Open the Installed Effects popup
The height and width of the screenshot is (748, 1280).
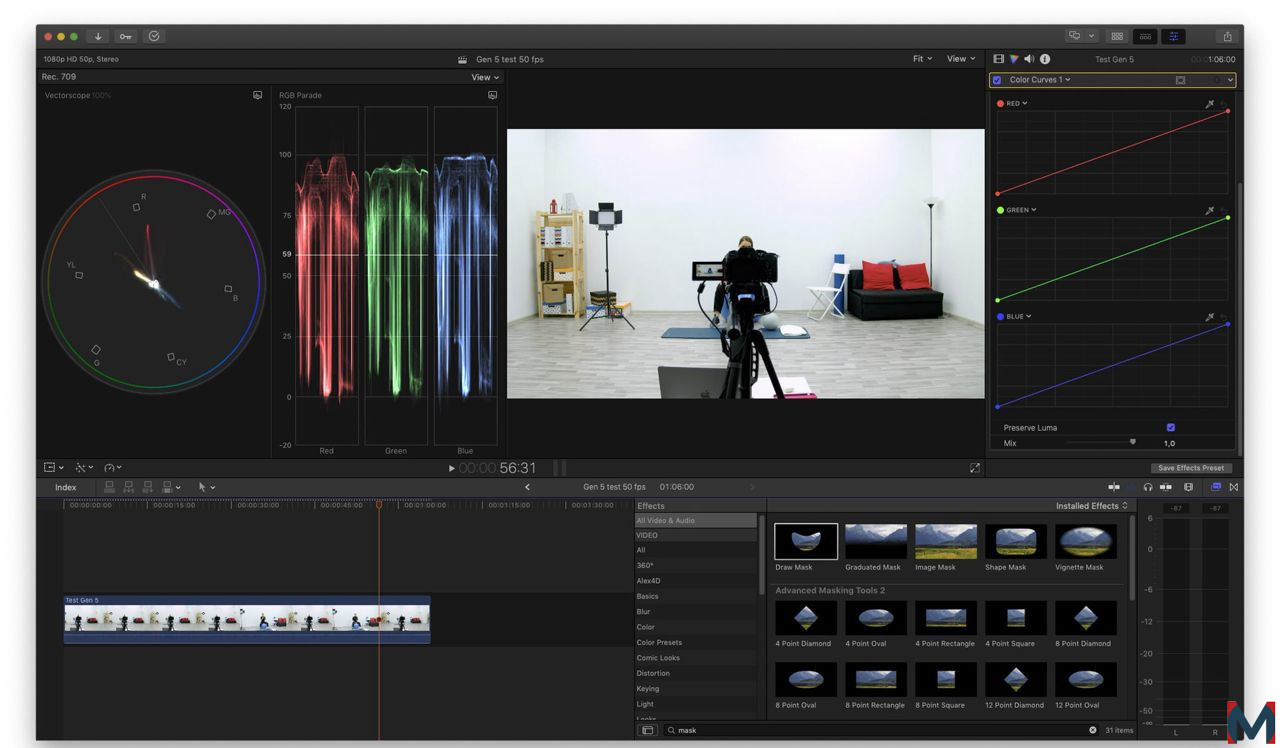click(x=1092, y=506)
